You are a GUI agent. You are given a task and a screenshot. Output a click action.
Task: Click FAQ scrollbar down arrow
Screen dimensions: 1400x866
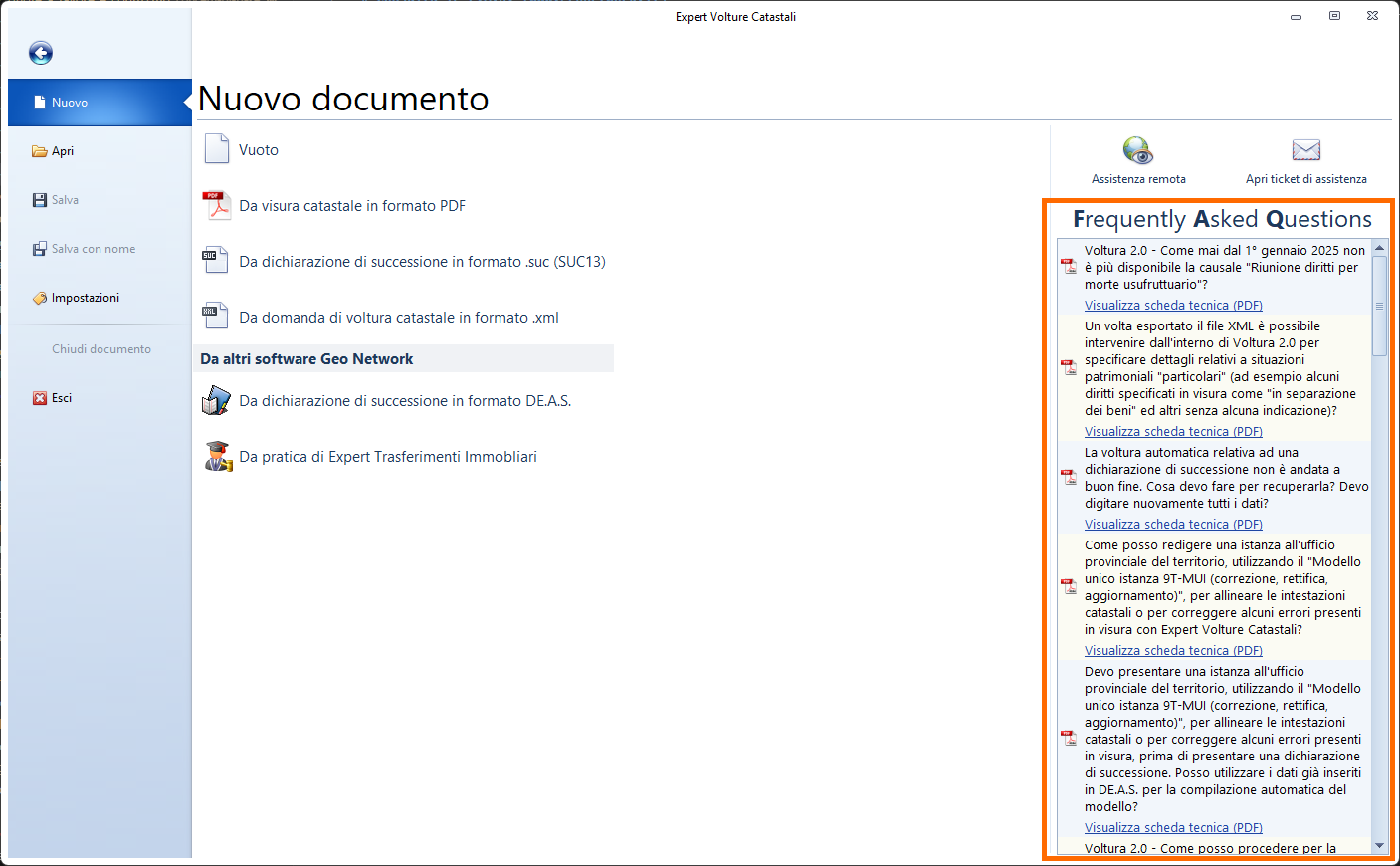click(1379, 846)
